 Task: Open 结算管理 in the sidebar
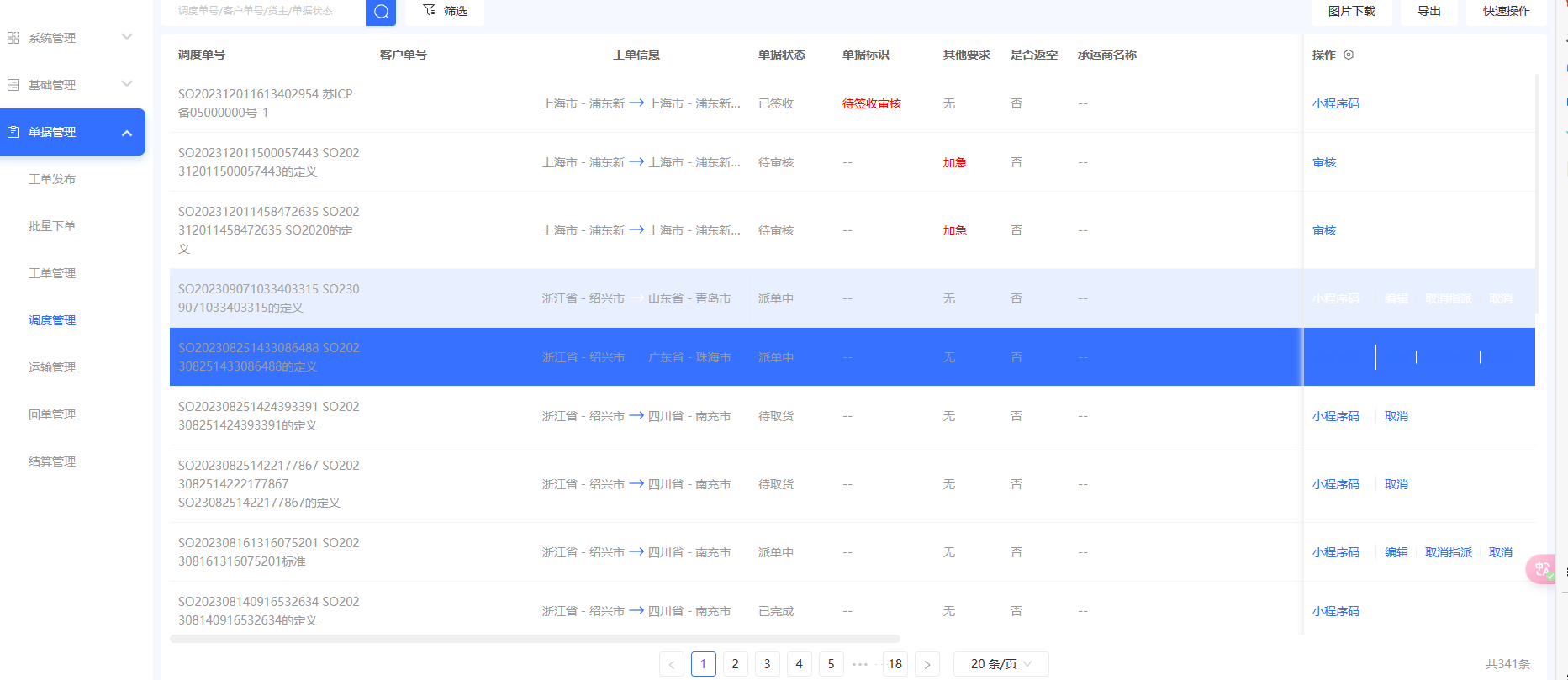point(52,461)
